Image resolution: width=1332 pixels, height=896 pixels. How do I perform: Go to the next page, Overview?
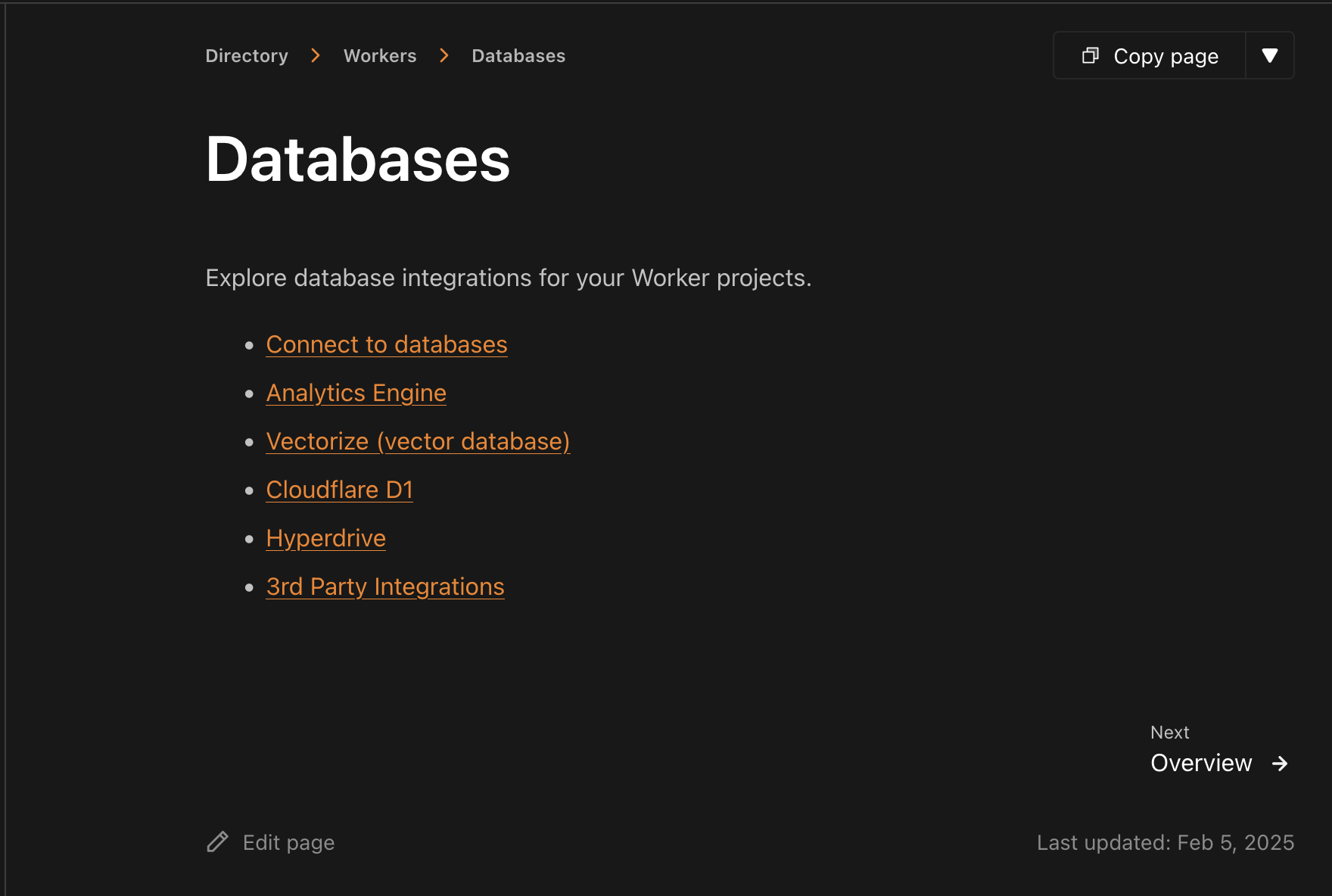pyautogui.click(x=1201, y=763)
